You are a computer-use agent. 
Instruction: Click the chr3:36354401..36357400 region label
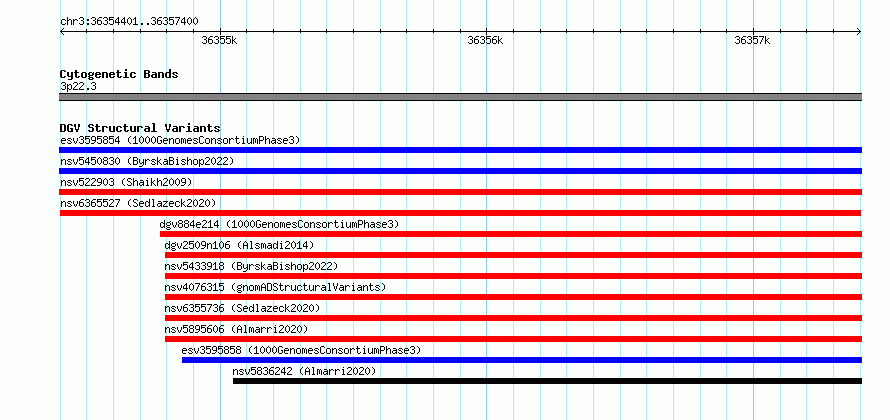click(129, 22)
